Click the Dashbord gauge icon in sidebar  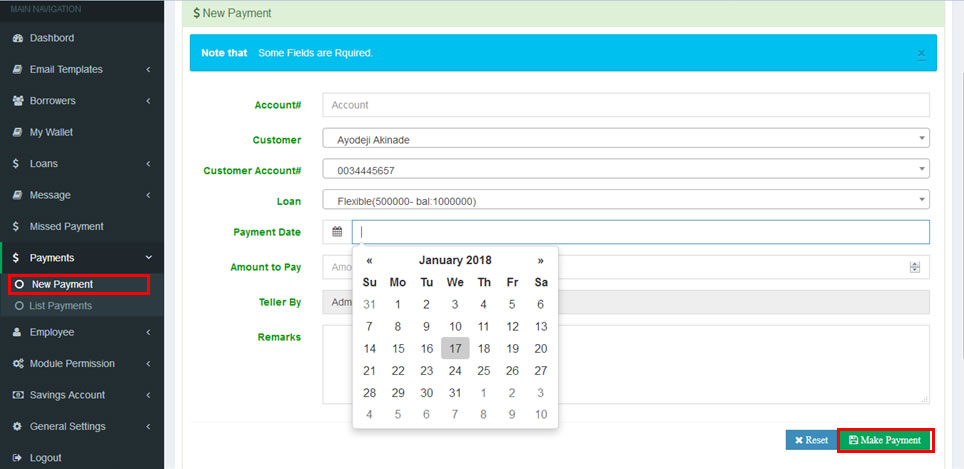(17, 38)
